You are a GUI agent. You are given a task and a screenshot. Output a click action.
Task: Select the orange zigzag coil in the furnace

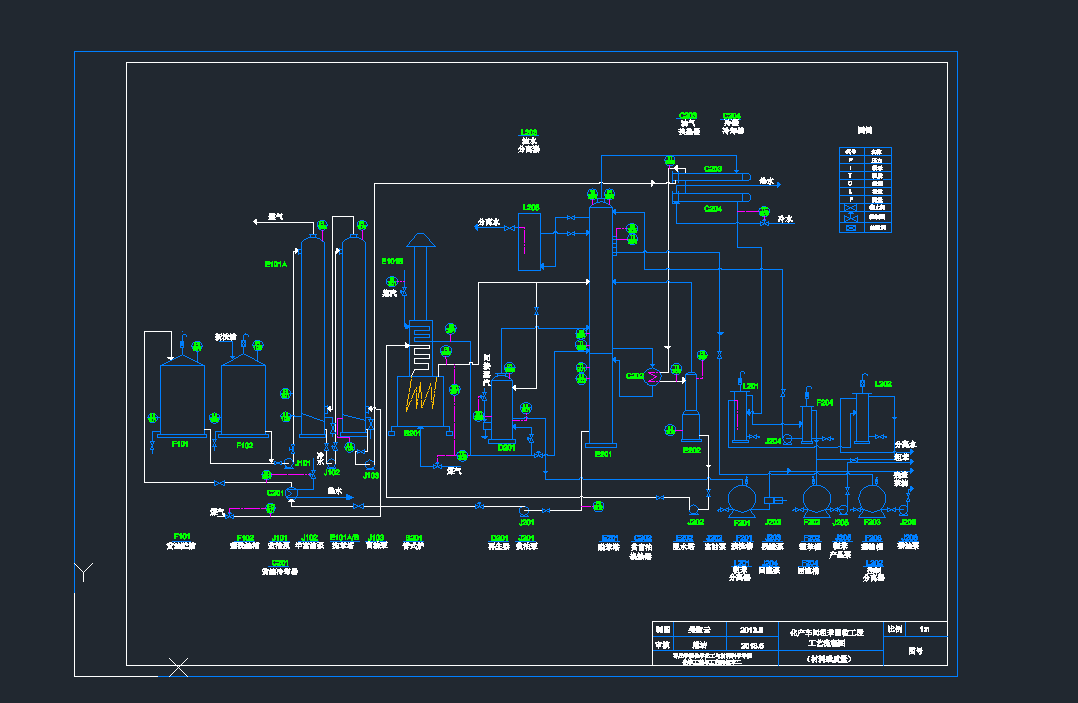pos(422,397)
